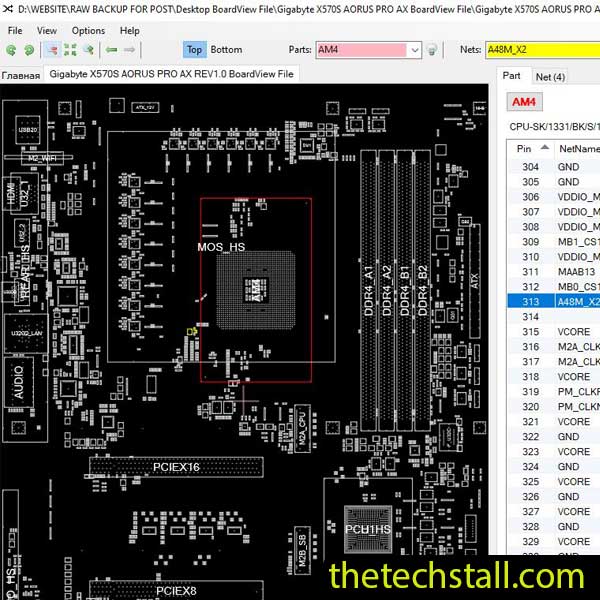Click the rotate left toolbar icon
Screen dimensions: 600x600
[12, 49]
